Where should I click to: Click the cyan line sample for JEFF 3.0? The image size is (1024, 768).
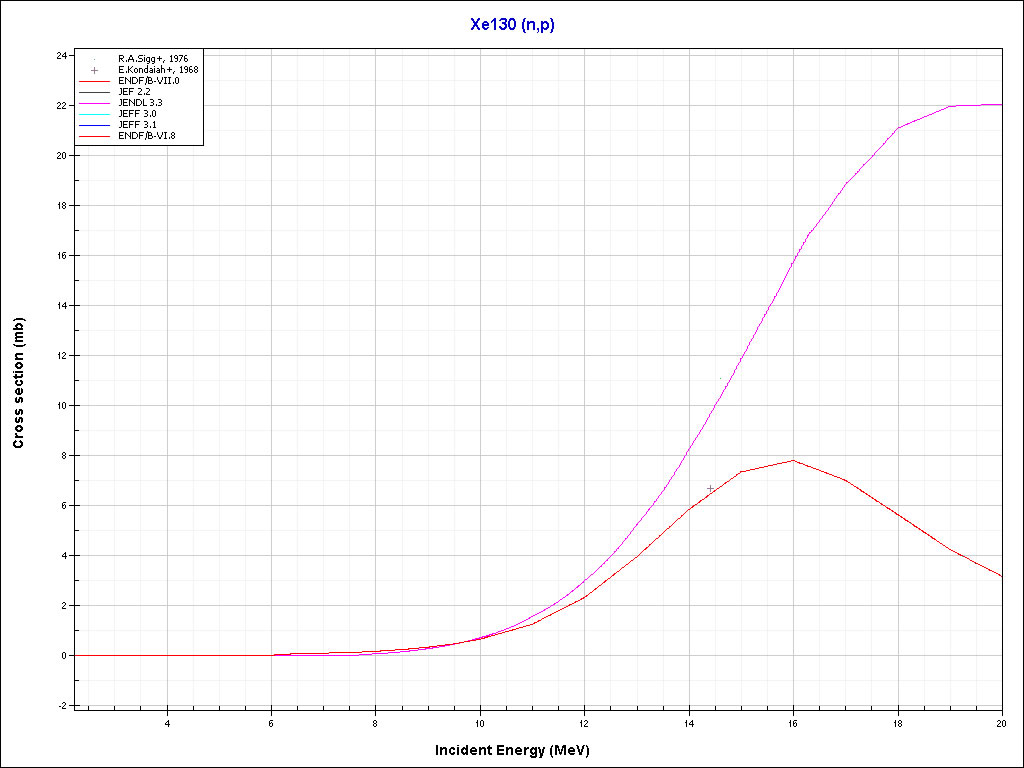[95, 114]
